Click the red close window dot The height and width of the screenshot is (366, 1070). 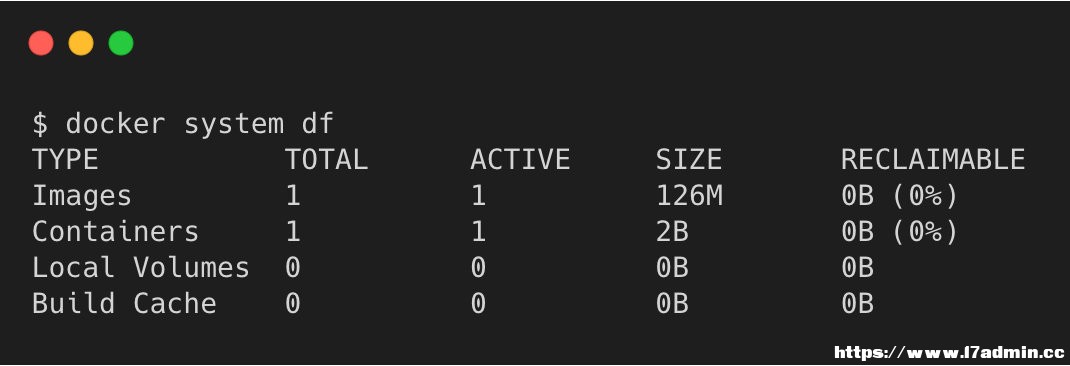pyautogui.click(x=41, y=43)
